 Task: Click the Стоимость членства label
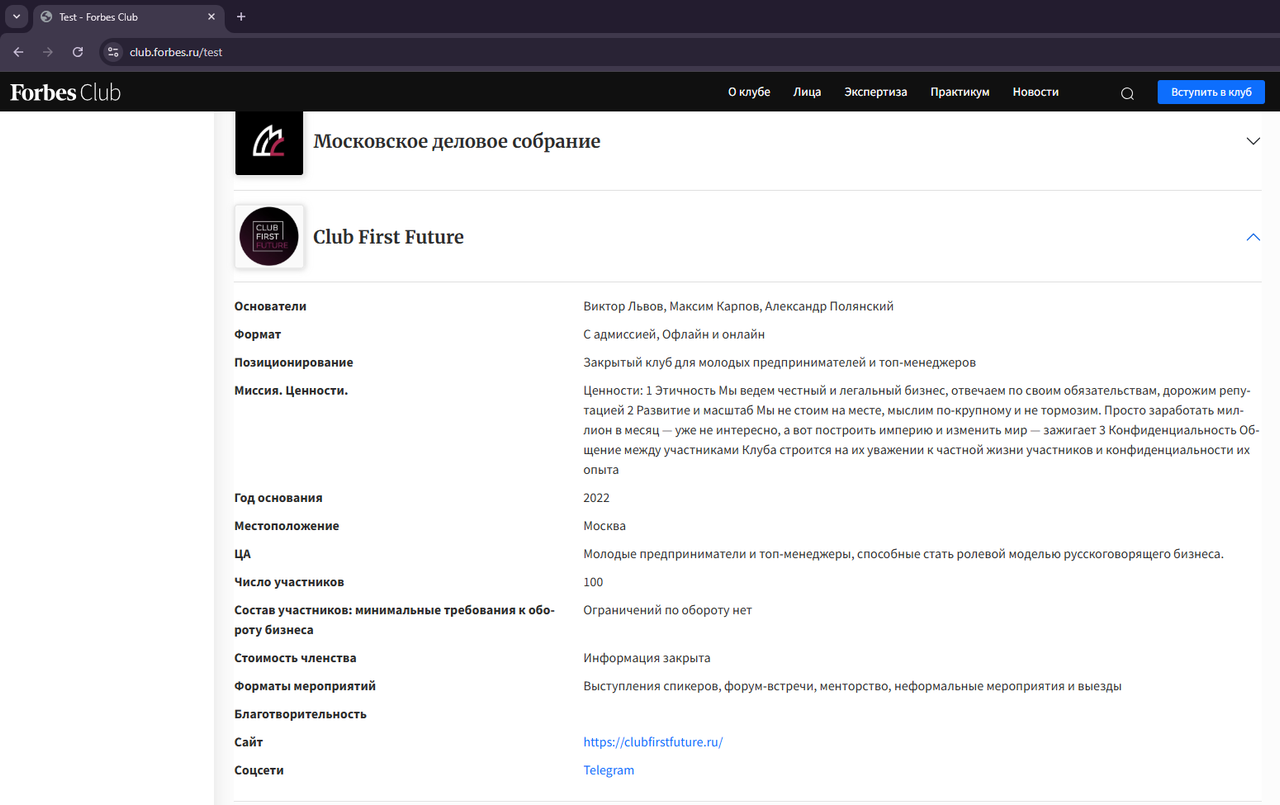point(296,658)
